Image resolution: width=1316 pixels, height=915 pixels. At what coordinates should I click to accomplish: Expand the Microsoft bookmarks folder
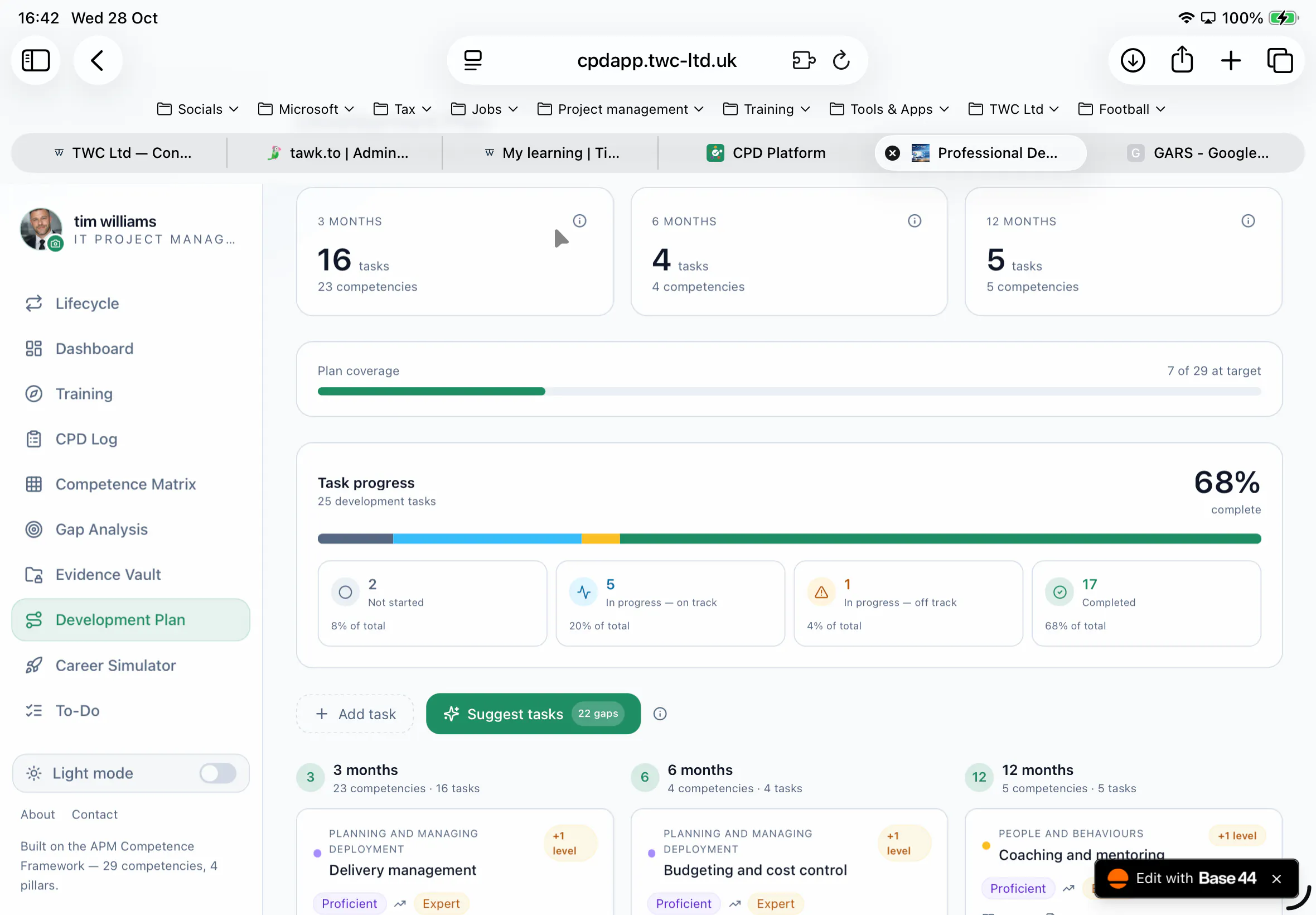tap(306, 109)
